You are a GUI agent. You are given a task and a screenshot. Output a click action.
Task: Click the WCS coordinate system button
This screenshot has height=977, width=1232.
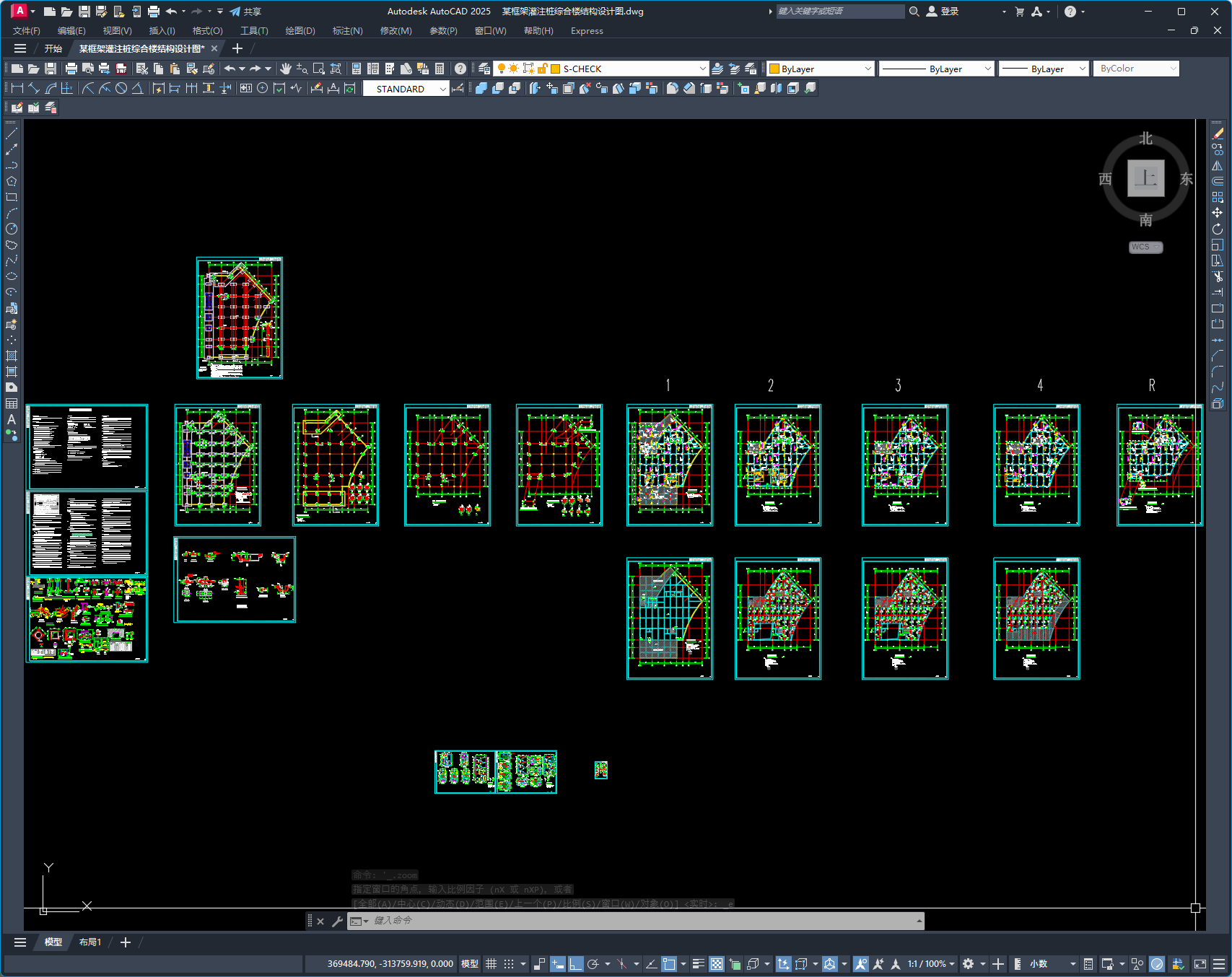point(1145,247)
